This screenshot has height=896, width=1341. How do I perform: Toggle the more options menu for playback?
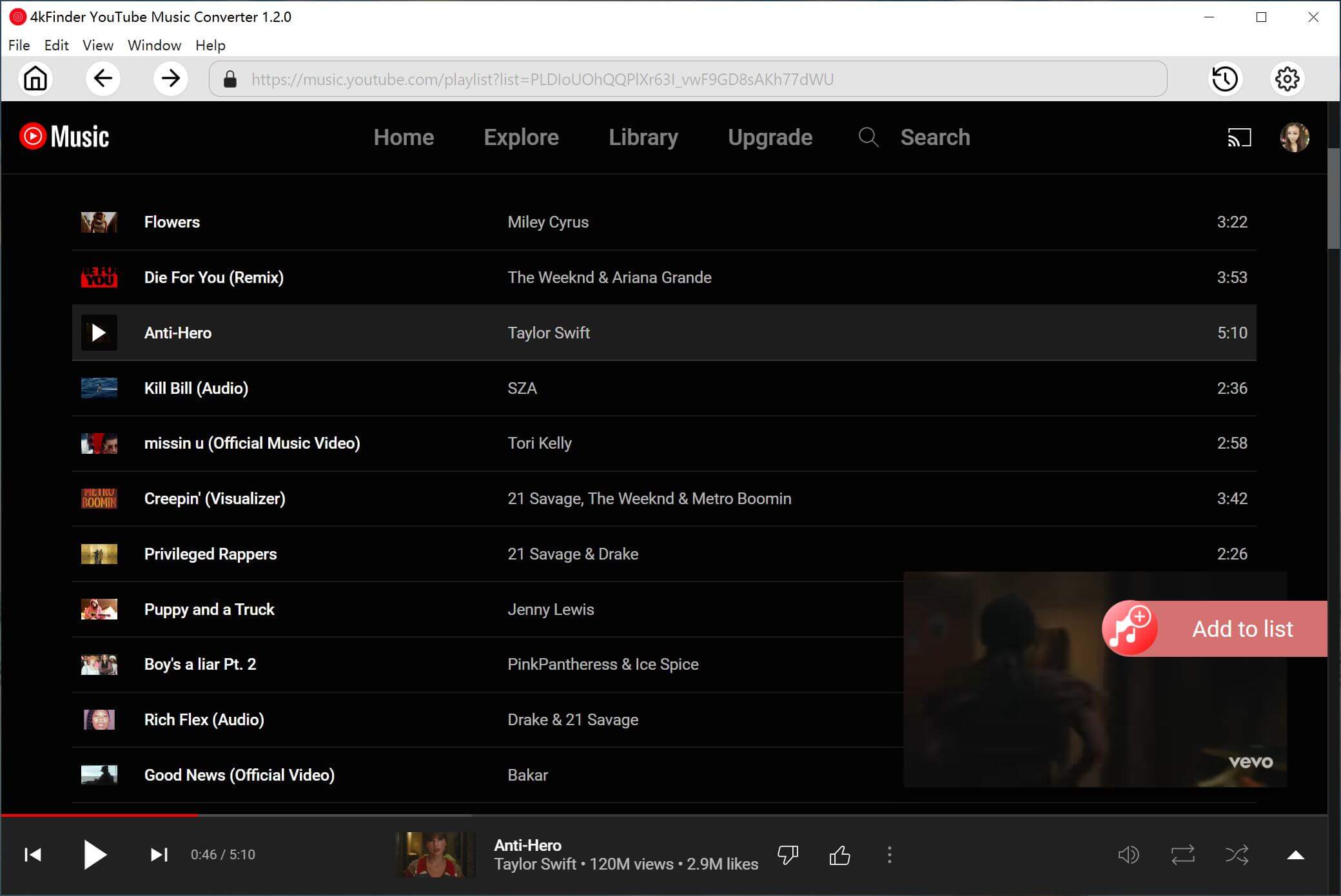coord(890,854)
